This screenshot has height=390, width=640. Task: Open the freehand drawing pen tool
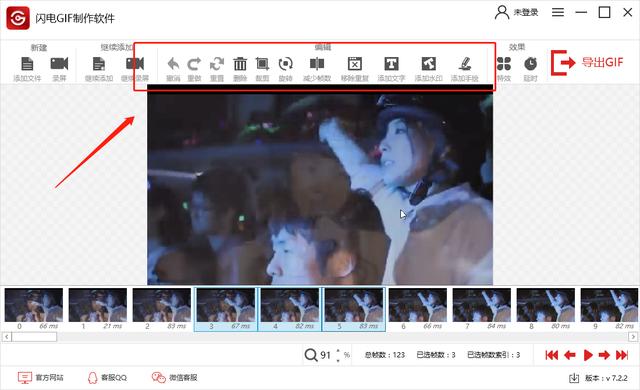tap(464, 64)
